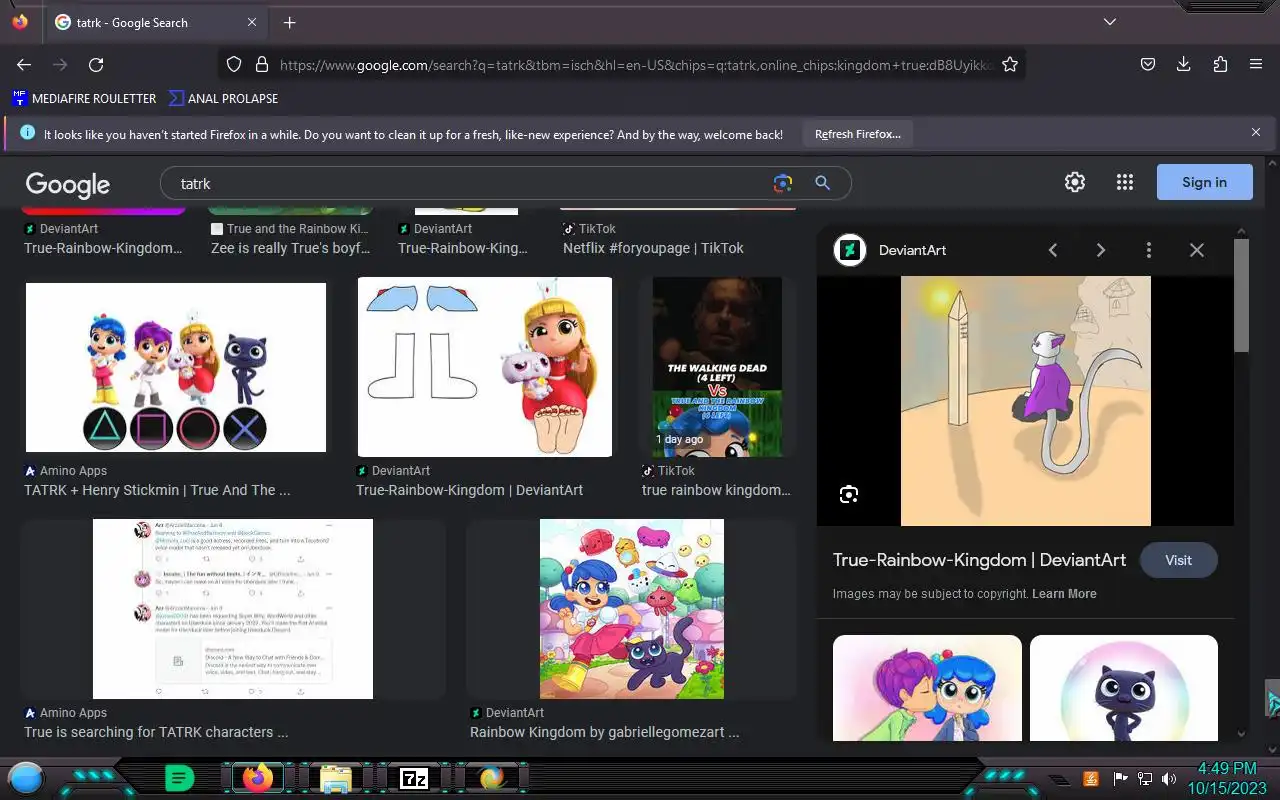Open the Learn More copyright link
Viewport: 1280px width, 800px height.
pos(1064,594)
